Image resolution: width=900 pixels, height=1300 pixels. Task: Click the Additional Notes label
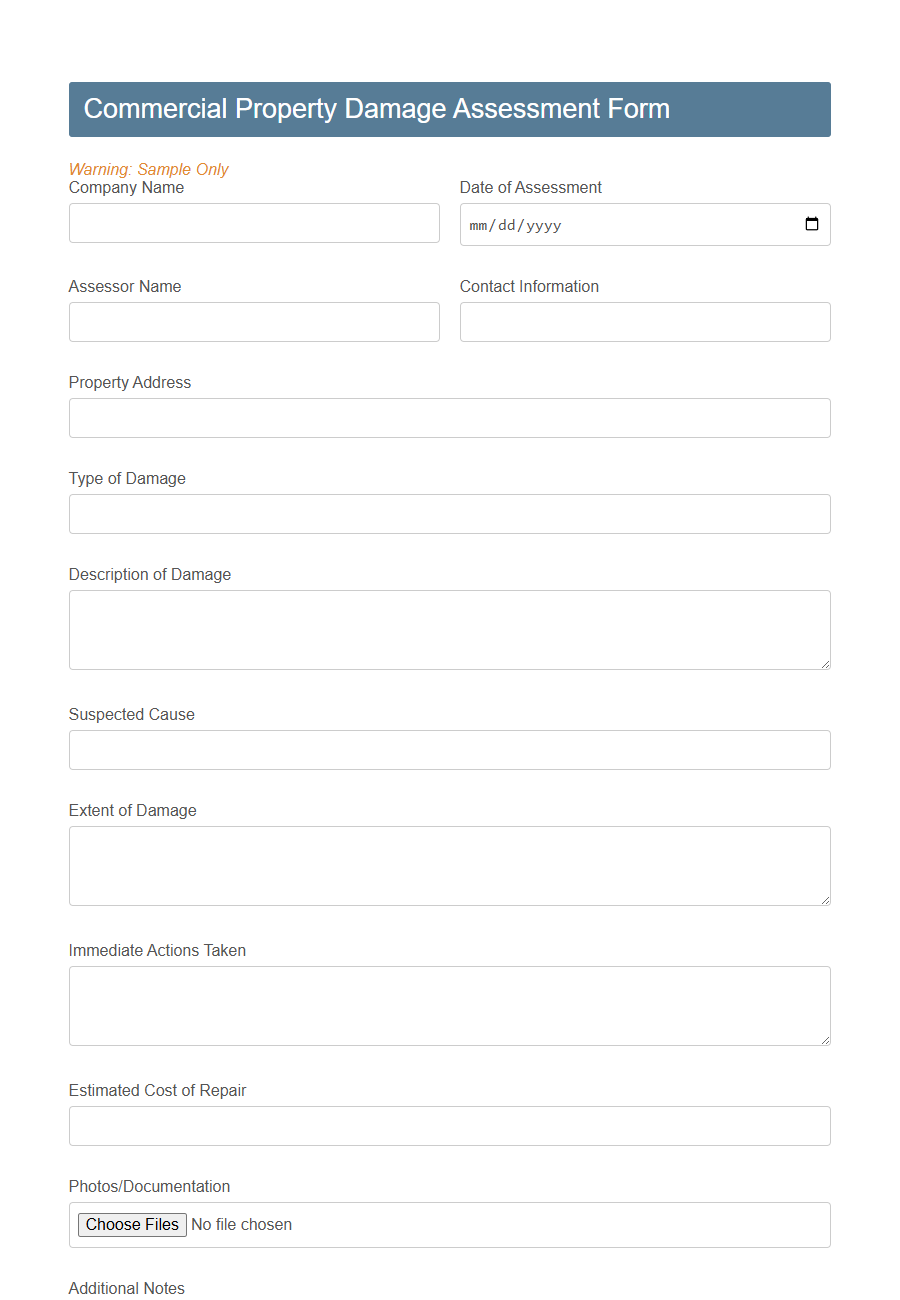pyautogui.click(x=126, y=1288)
